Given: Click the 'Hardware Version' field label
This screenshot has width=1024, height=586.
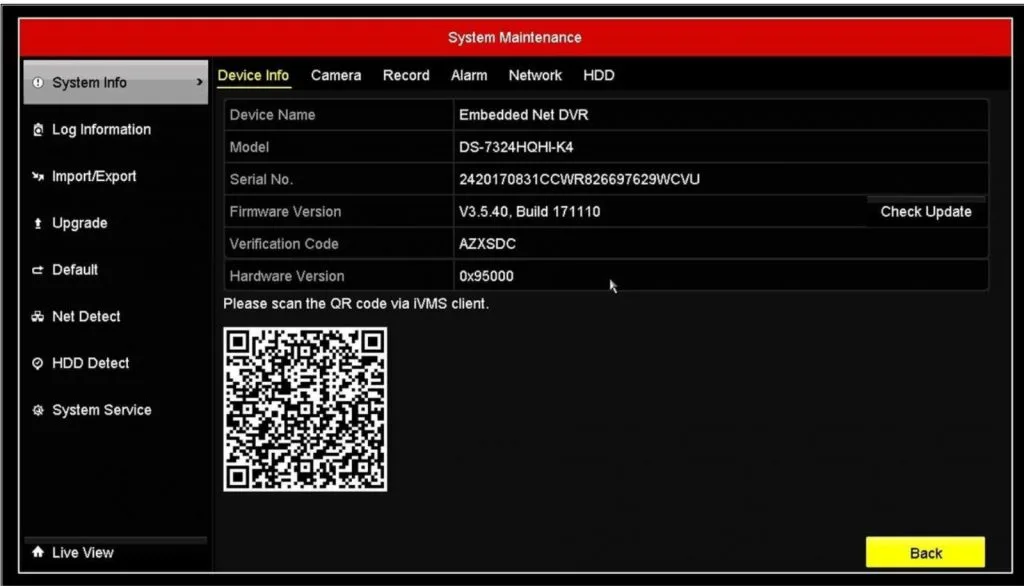Looking at the screenshot, I should click(287, 276).
